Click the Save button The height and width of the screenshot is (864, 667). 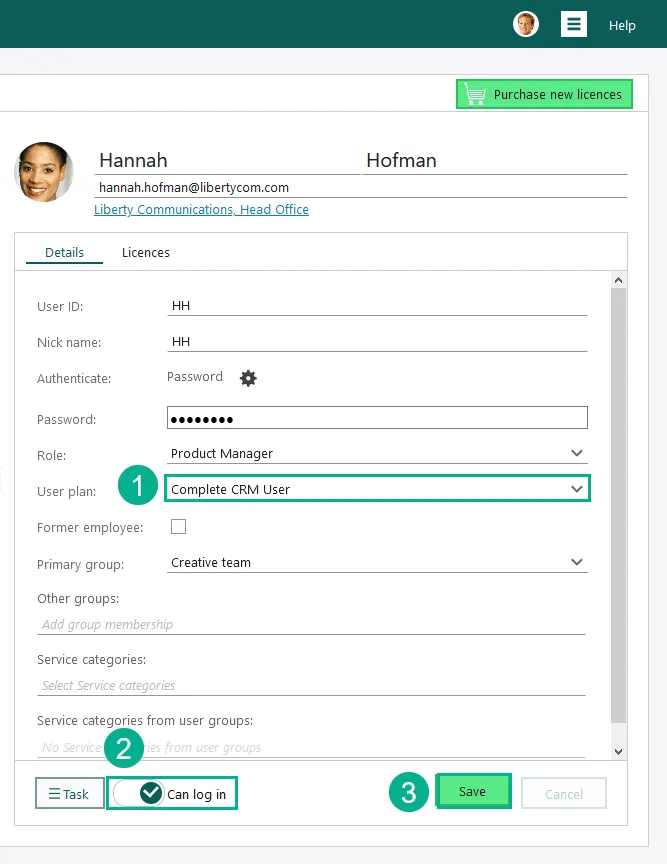click(472, 792)
